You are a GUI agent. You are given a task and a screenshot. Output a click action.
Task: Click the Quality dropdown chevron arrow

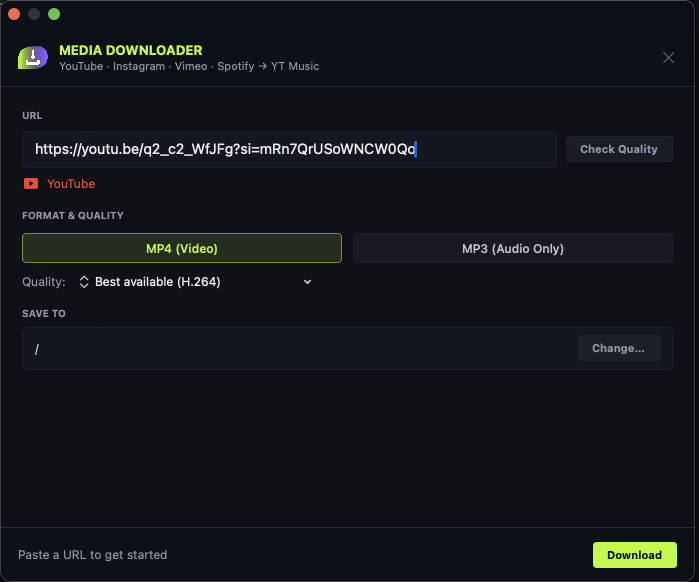307,282
